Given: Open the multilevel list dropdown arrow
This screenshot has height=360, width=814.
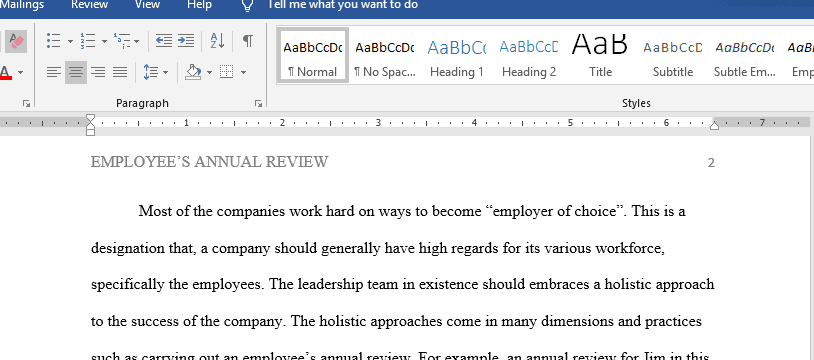Looking at the screenshot, I should [x=137, y=41].
